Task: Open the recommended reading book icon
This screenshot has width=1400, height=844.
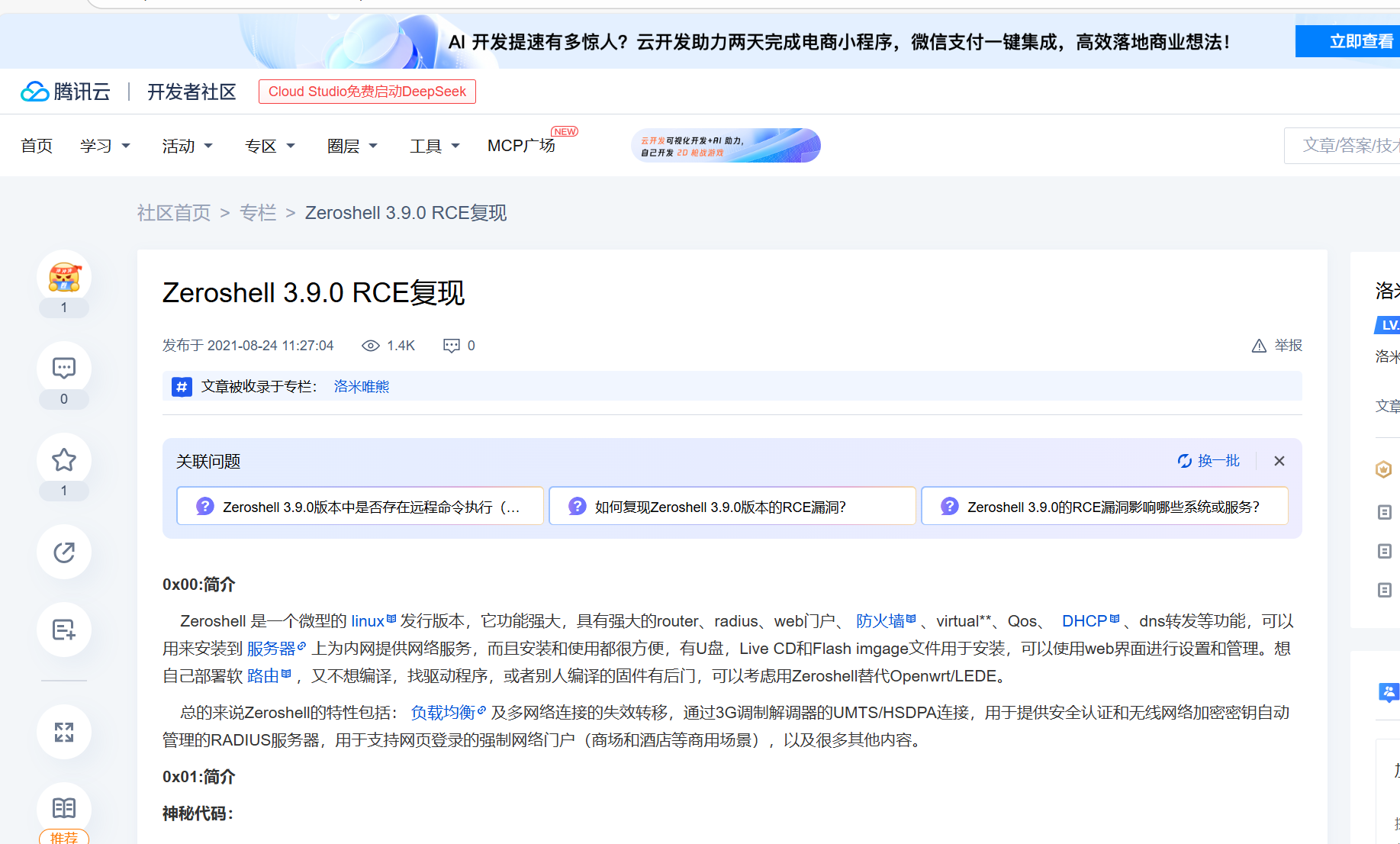Action: click(x=64, y=808)
